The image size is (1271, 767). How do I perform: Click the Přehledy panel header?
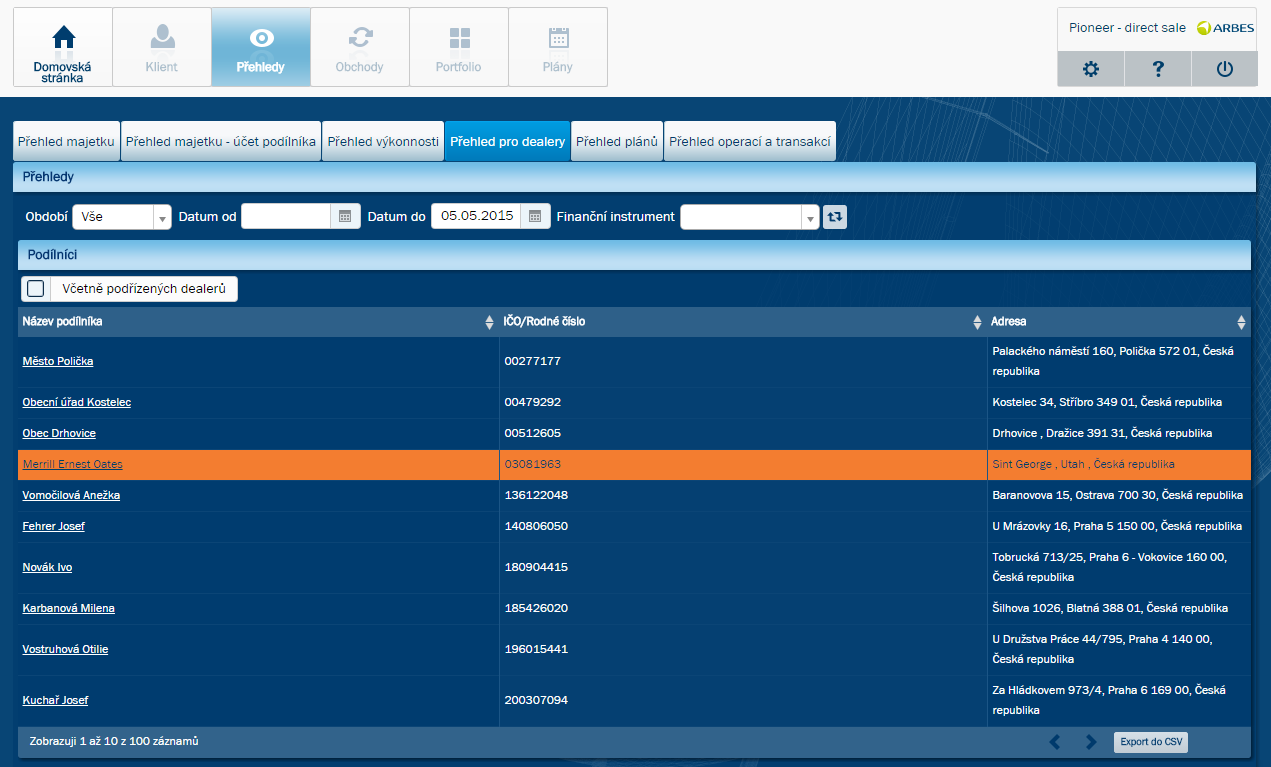tap(634, 176)
